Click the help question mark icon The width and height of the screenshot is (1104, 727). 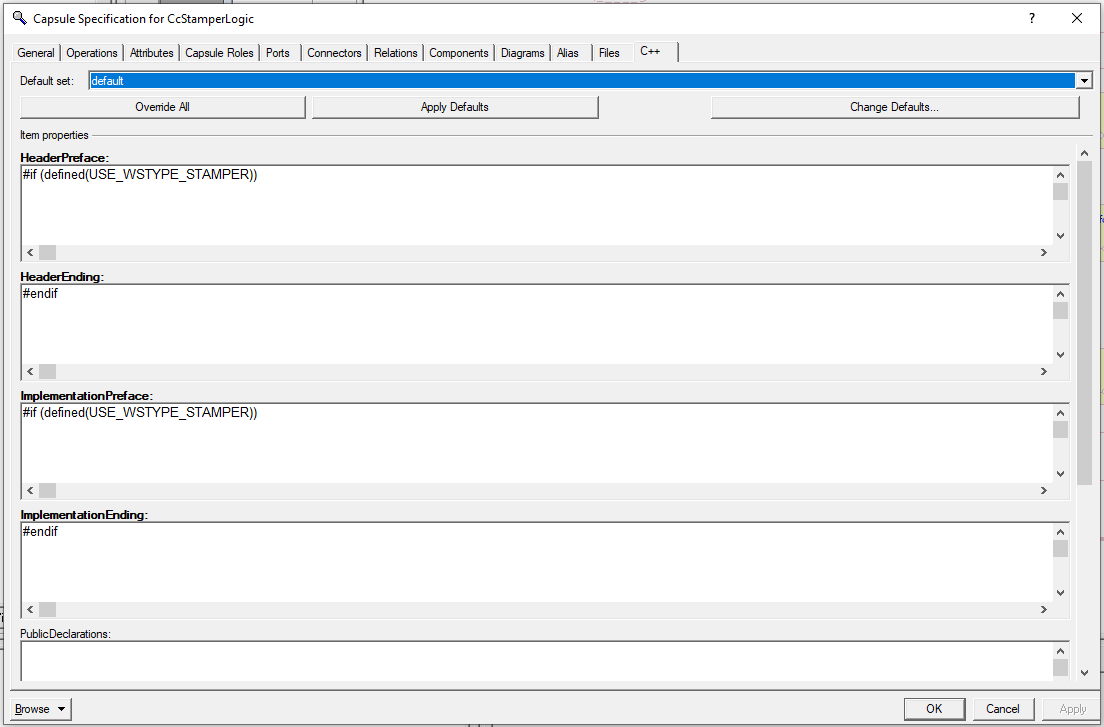pos(1031,18)
